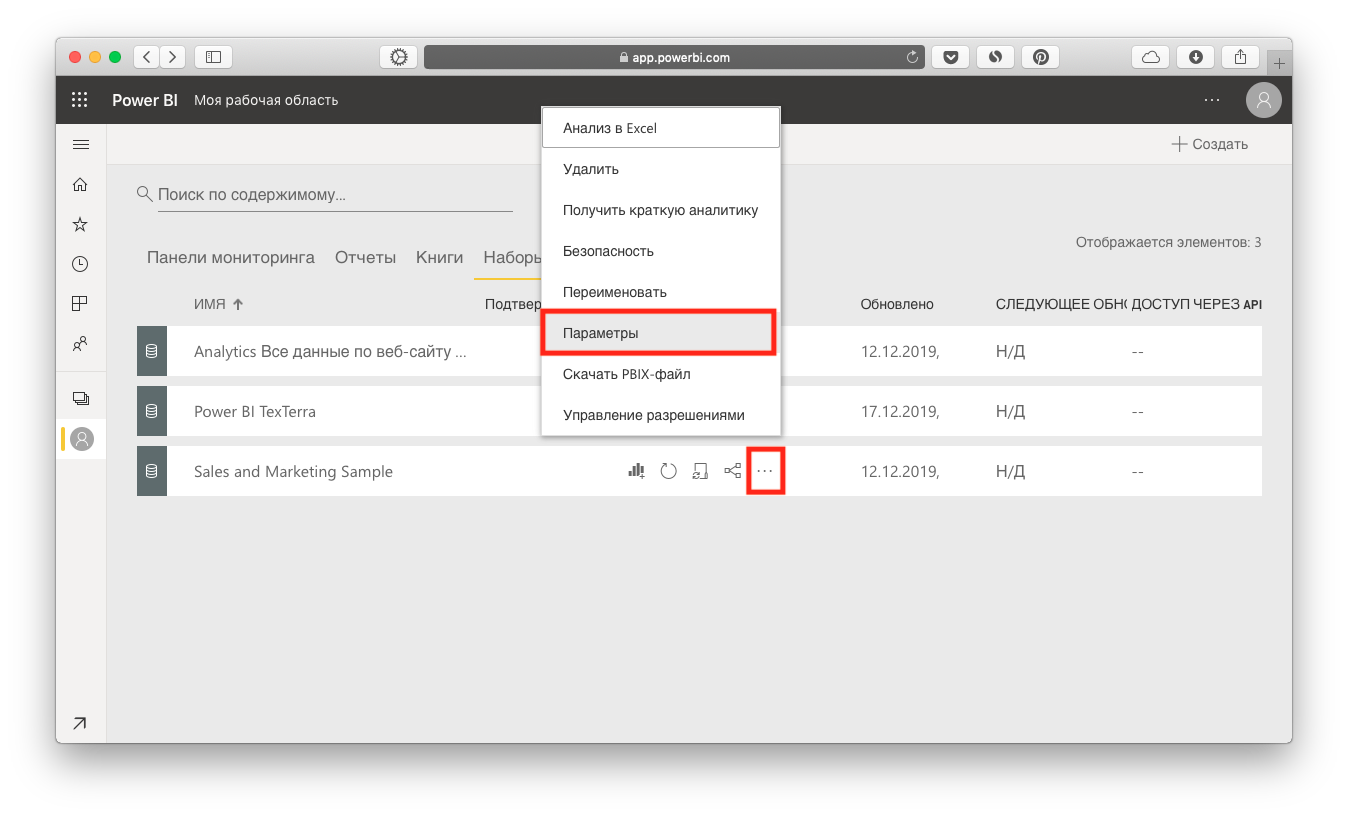Viewport: 1348px width, 817px height.
Task: Click the Get data arrow icon
Action: [80, 723]
